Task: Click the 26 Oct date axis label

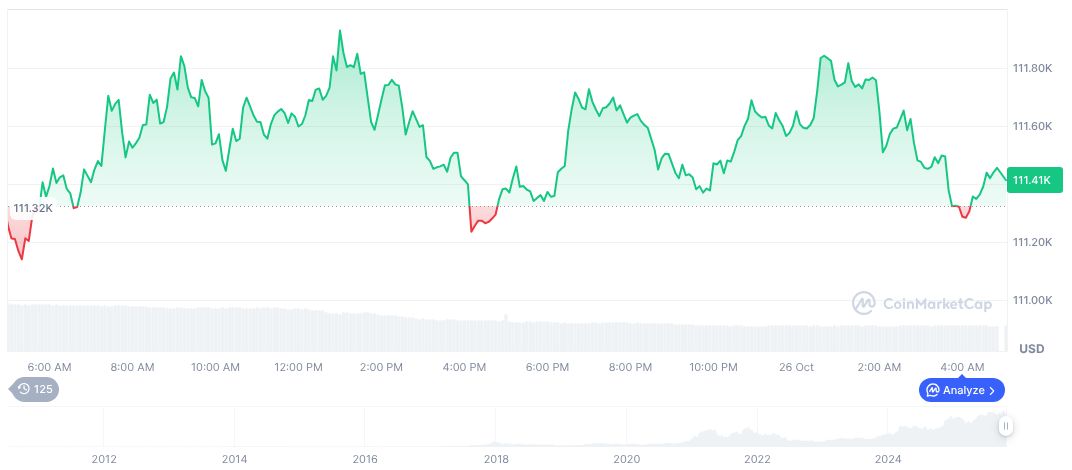Action: click(796, 367)
